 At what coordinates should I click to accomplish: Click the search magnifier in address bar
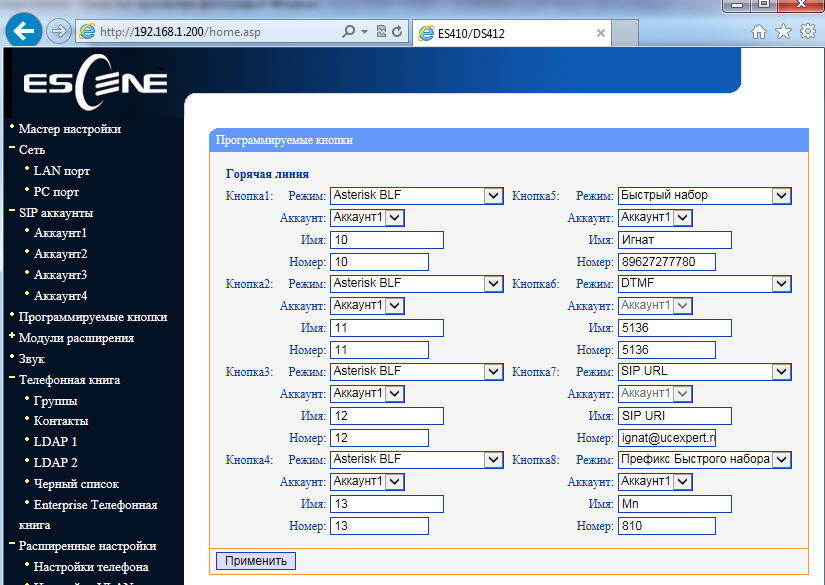coord(348,32)
